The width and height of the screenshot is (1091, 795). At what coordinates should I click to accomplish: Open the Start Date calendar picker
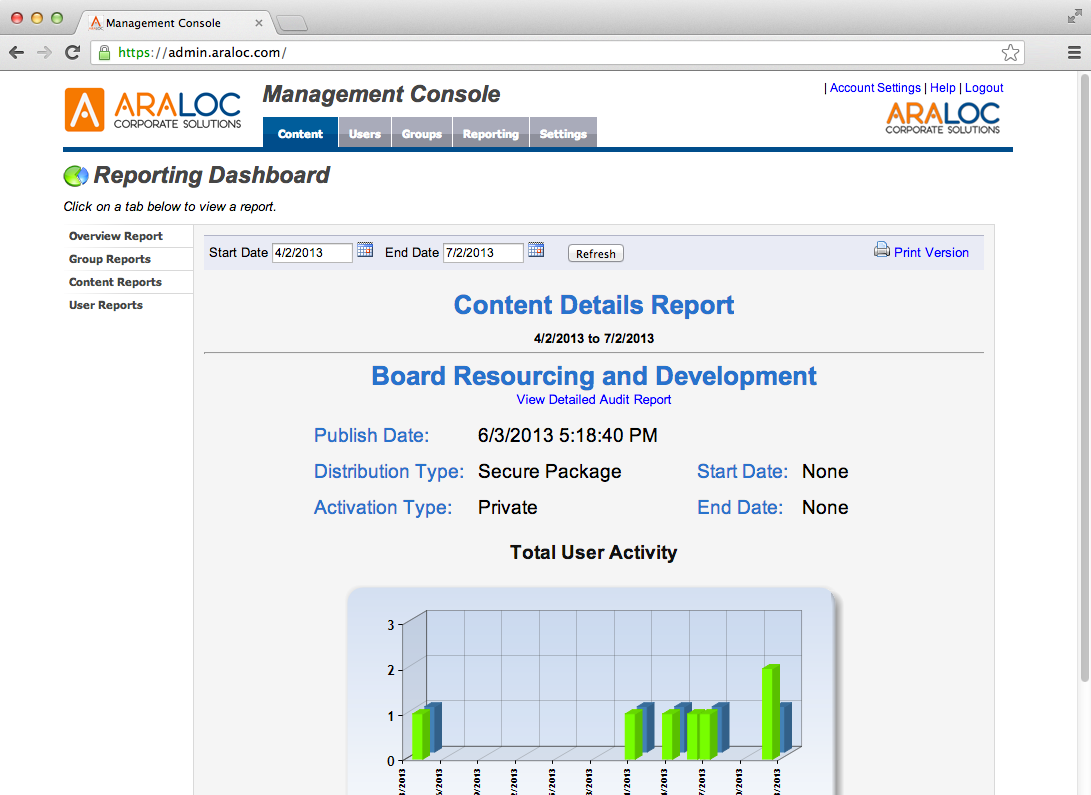[365, 251]
